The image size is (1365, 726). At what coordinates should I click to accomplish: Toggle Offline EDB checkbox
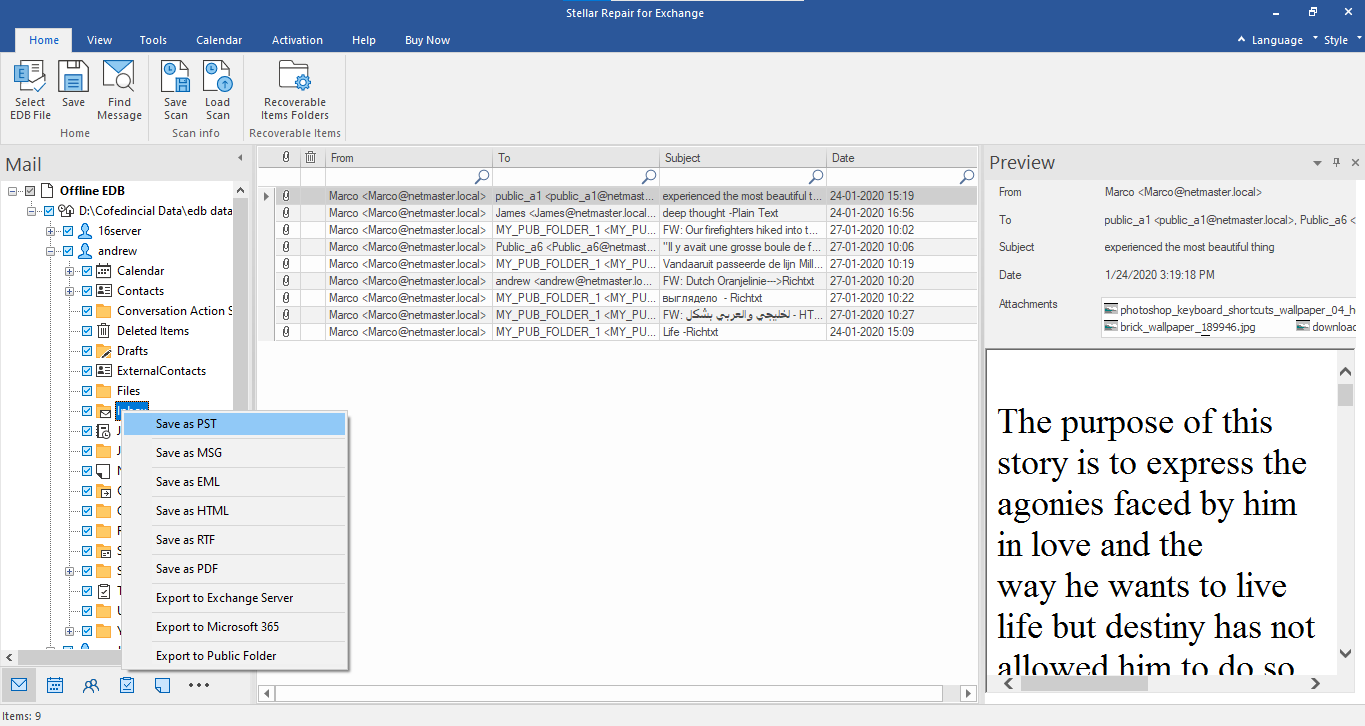[30, 191]
